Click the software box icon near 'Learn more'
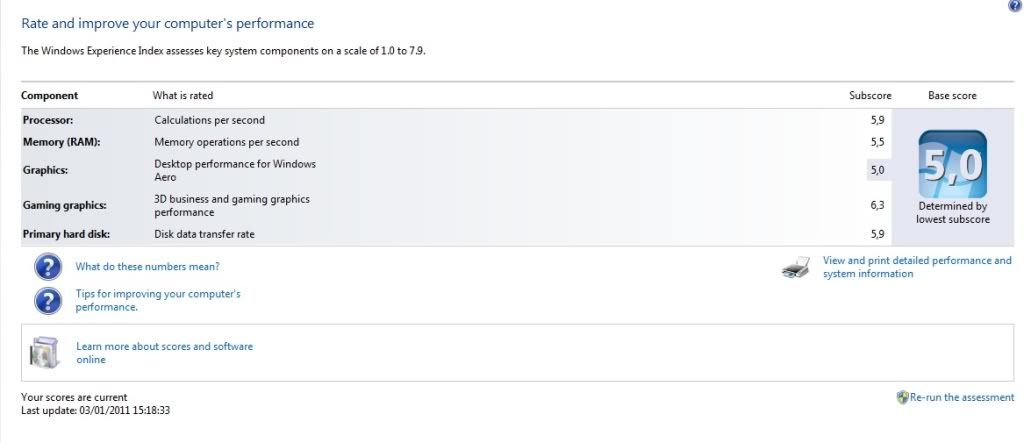This screenshot has width=1024, height=443. [x=44, y=353]
